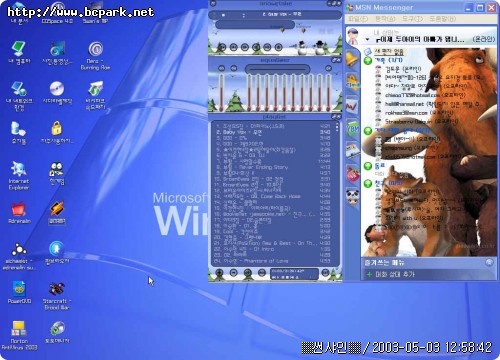Click the leftmost button at playlist bottom
The width and height of the screenshot is (500, 360).
click(219, 273)
